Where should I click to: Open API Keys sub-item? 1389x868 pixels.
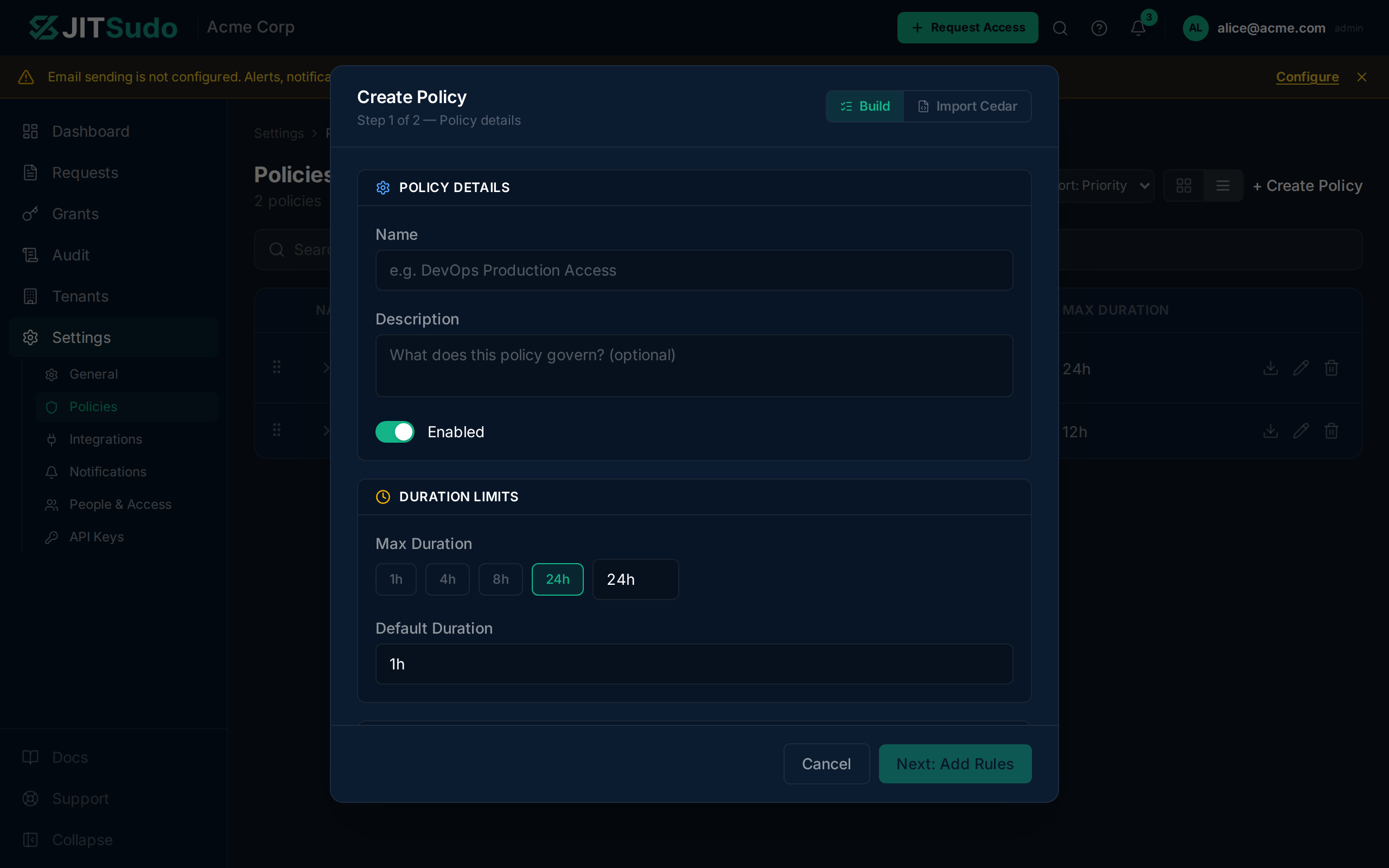coord(126,537)
